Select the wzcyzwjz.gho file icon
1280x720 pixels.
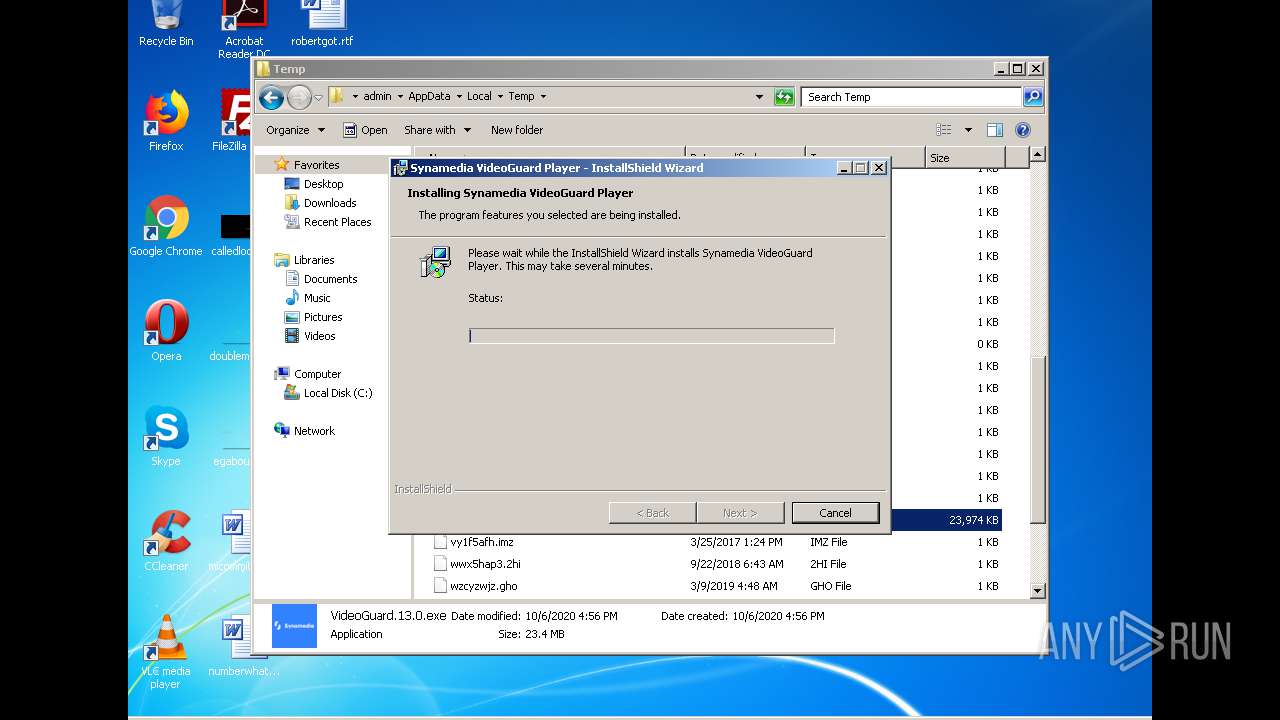(x=440, y=586)
